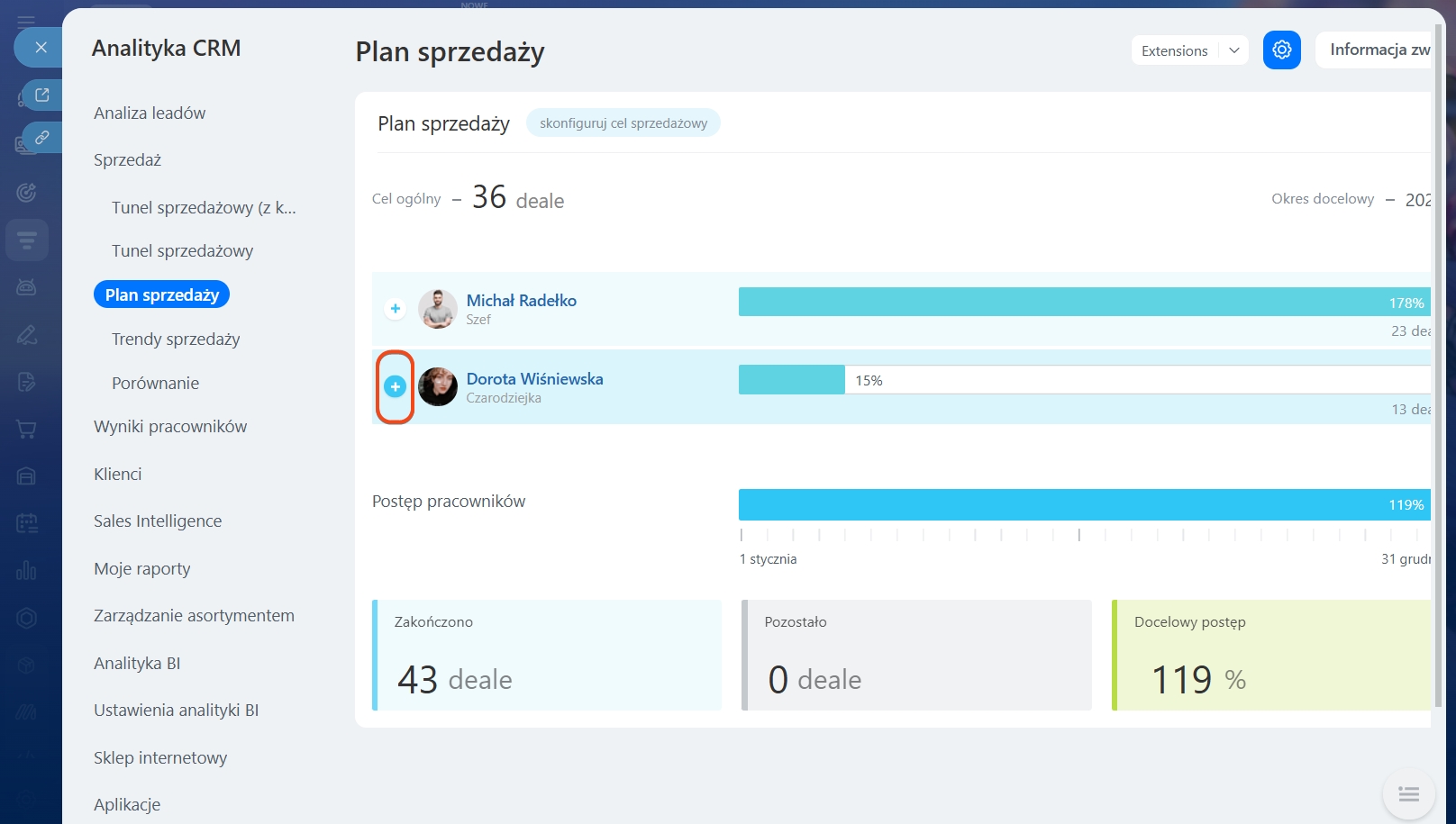
Task: Click the Docelowy postęp 119 % card
Action: tap(1271, 655)
